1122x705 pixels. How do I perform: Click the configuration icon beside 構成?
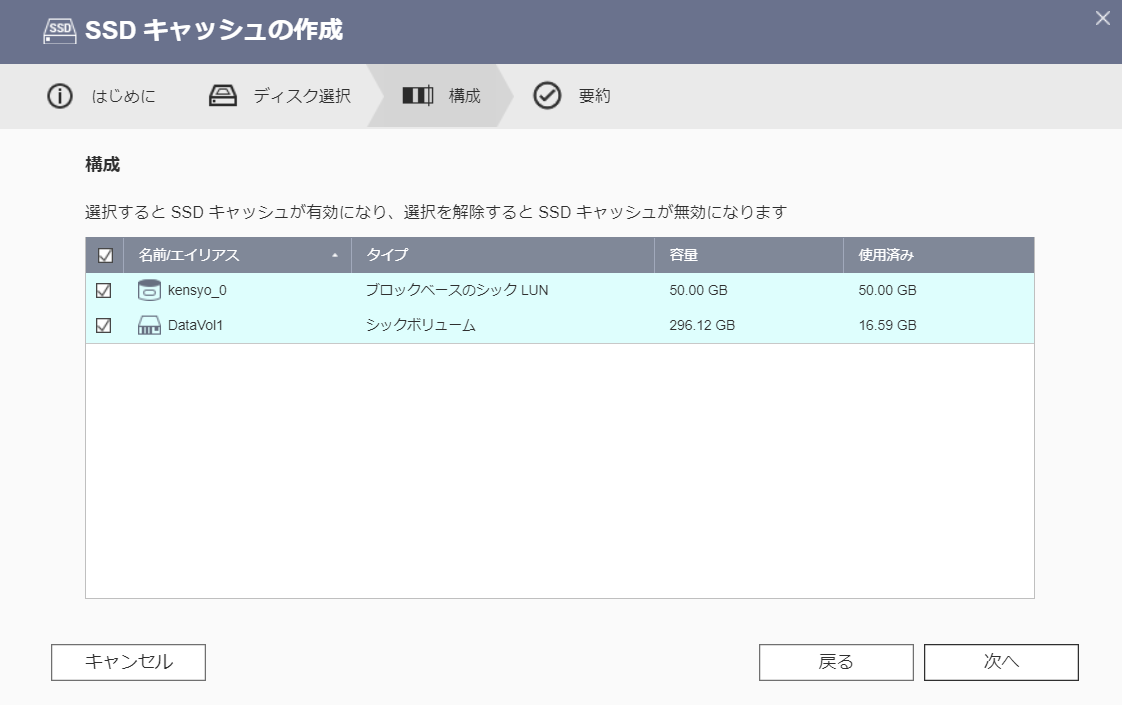[x=418, y=95]
